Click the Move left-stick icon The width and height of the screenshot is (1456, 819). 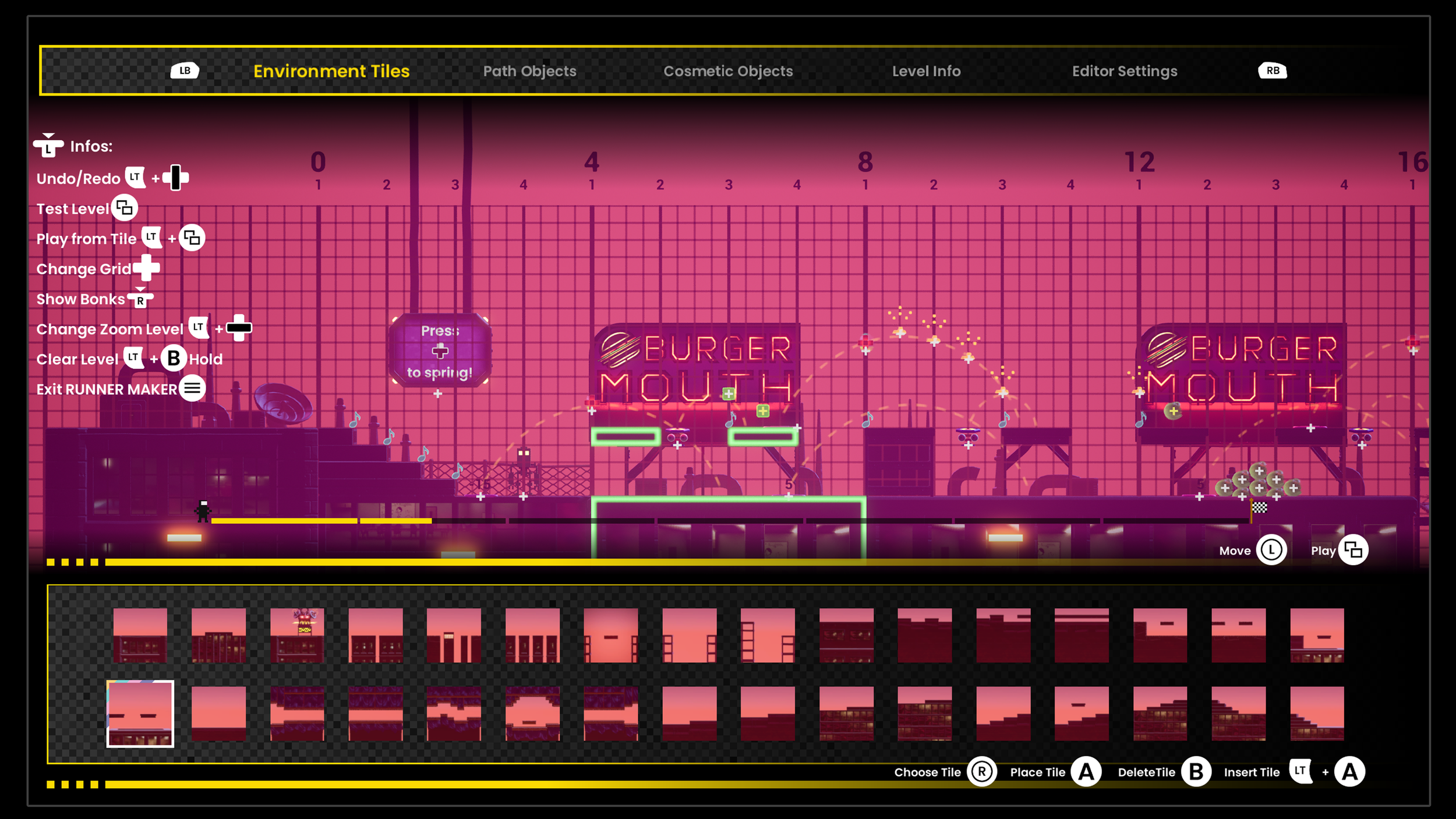1271,550
